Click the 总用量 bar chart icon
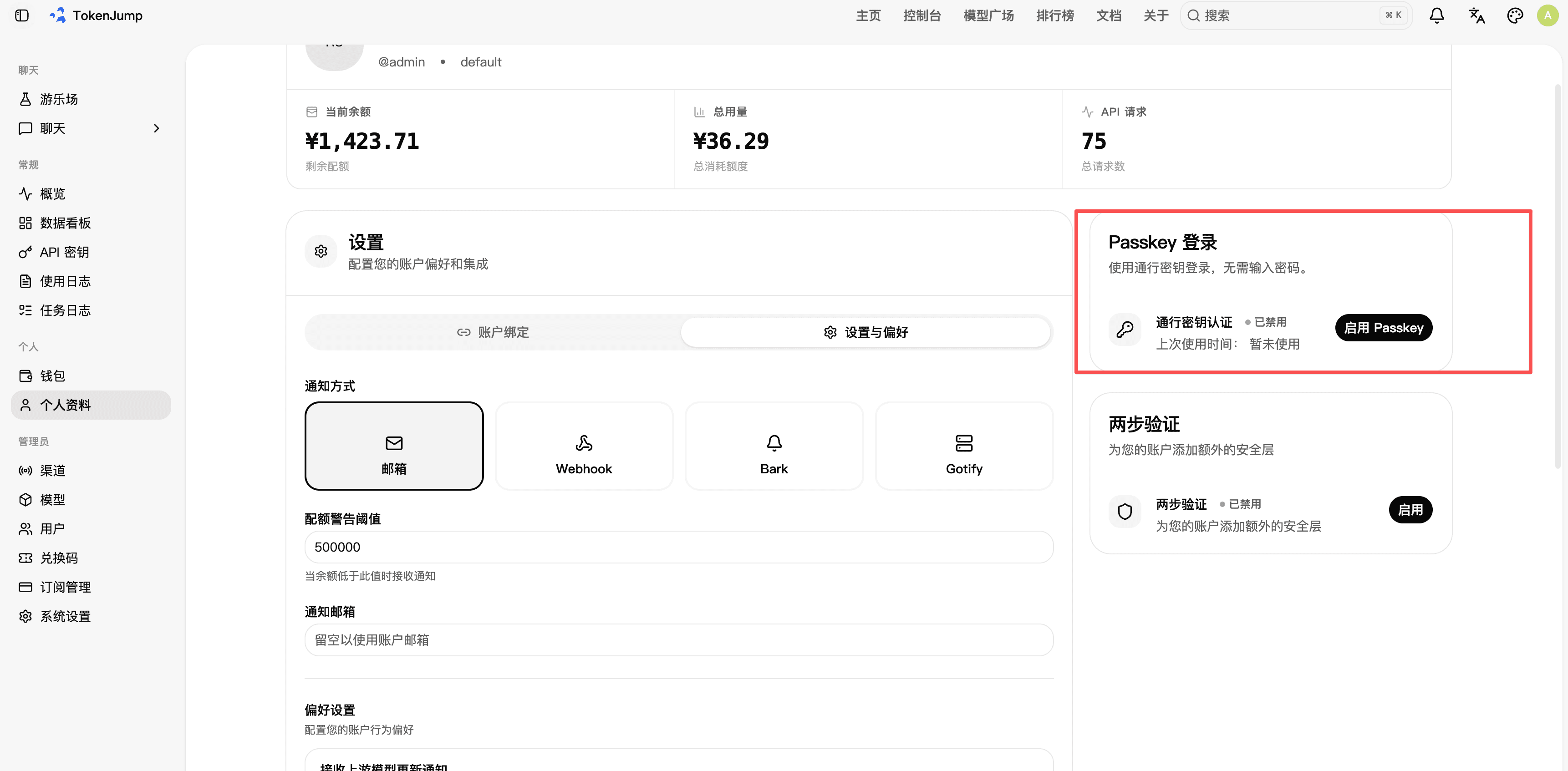1568x771 pixels. (x=699, y=112)
